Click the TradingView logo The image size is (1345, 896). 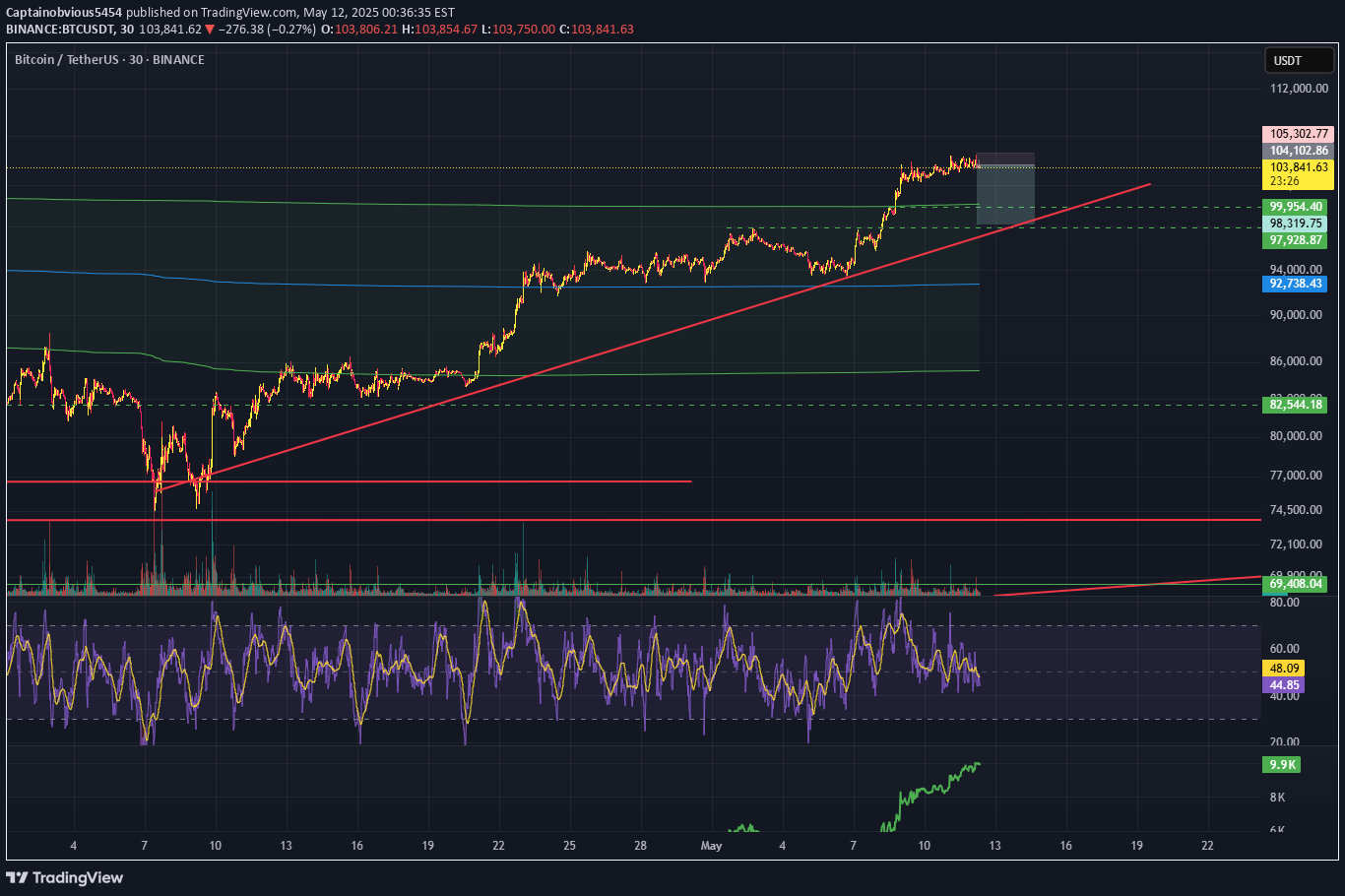(65, 877)
